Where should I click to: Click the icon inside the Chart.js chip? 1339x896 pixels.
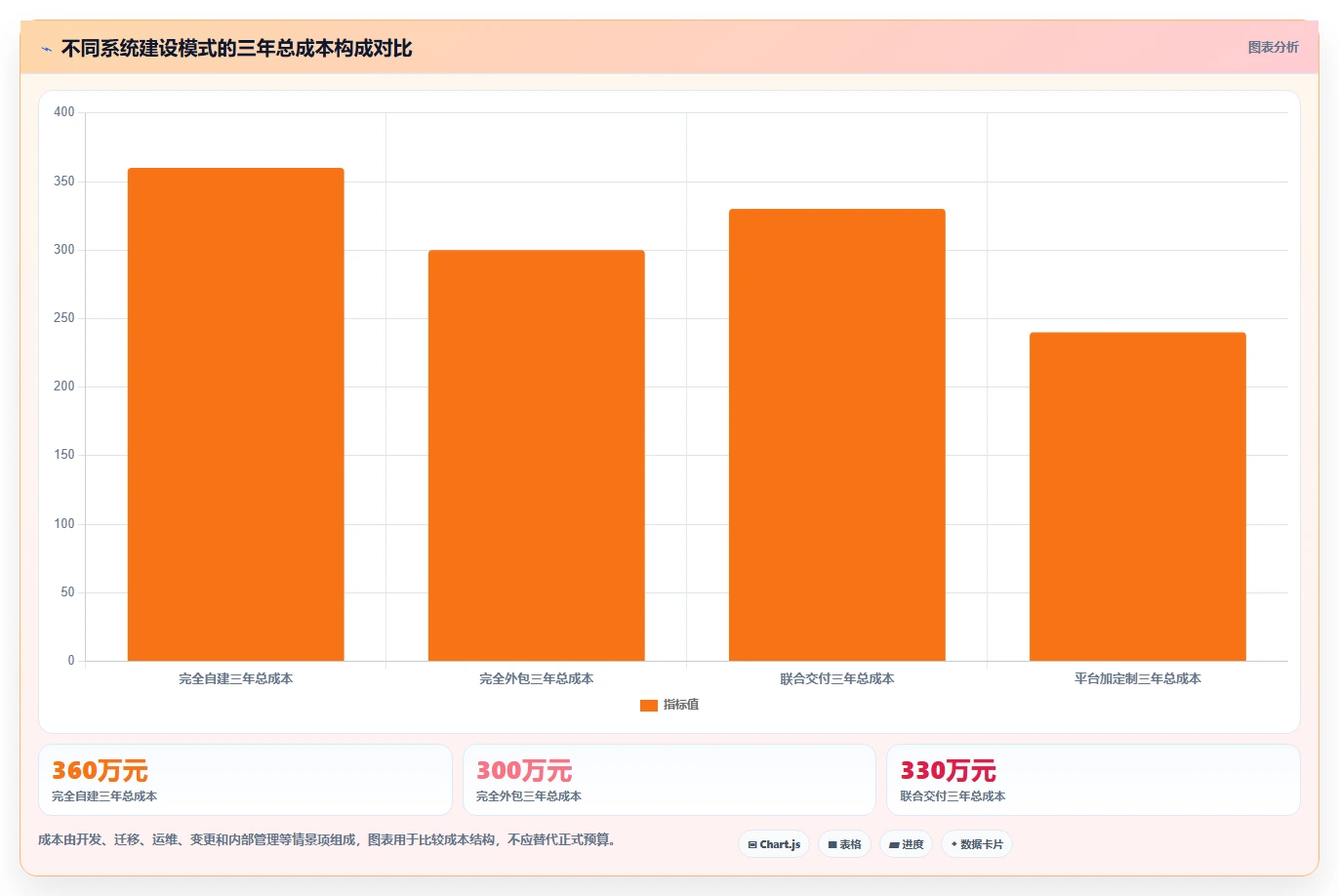(752, 845)
